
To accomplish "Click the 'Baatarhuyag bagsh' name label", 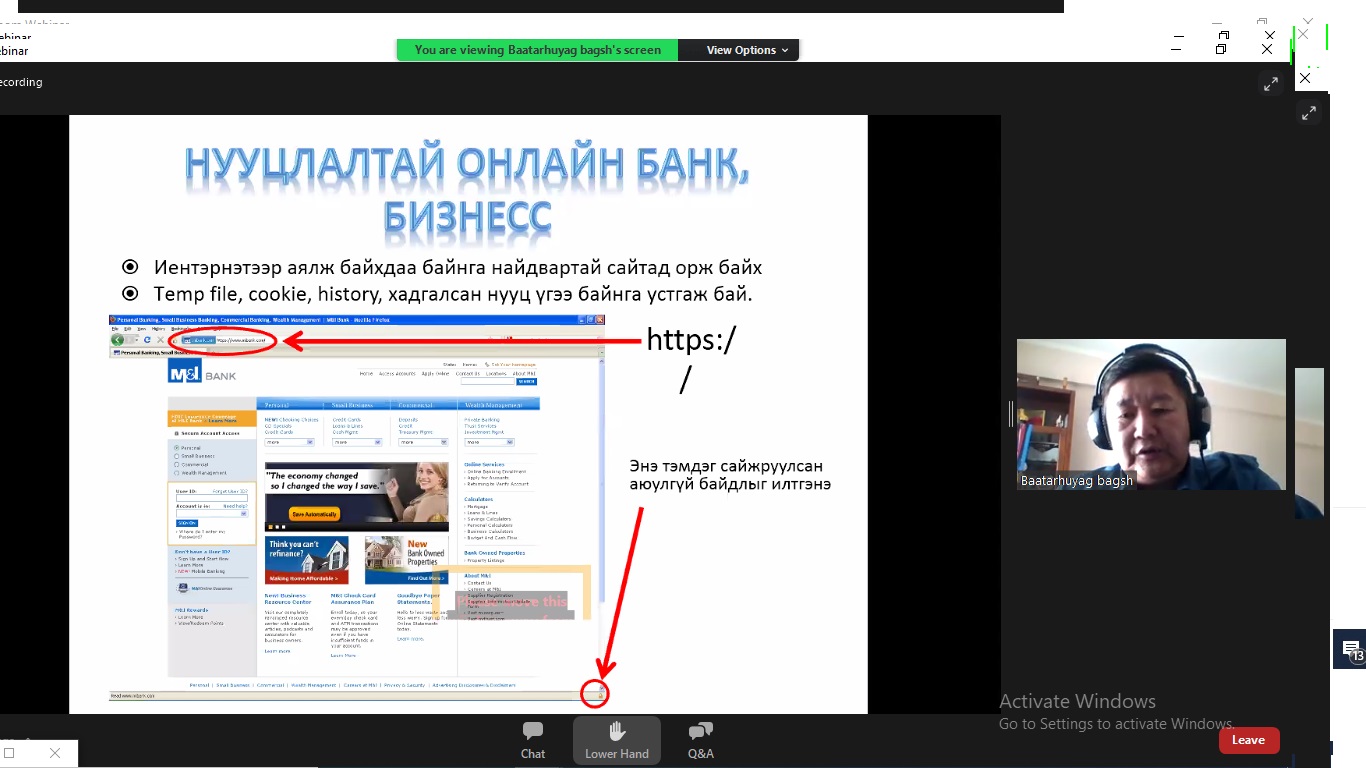I will [x=1077, y=481].
